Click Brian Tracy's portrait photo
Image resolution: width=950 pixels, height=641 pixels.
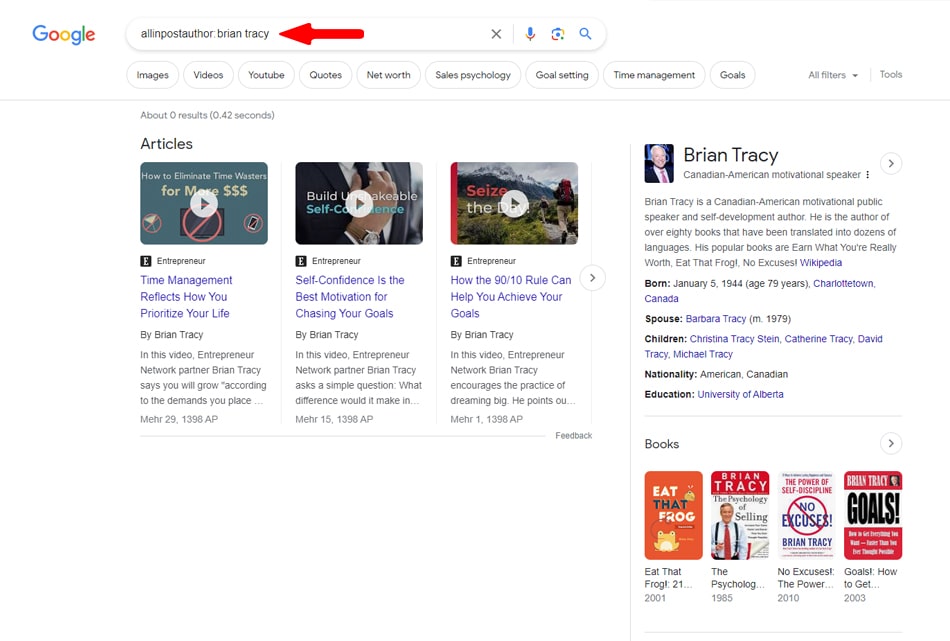[x=659, y=164]
